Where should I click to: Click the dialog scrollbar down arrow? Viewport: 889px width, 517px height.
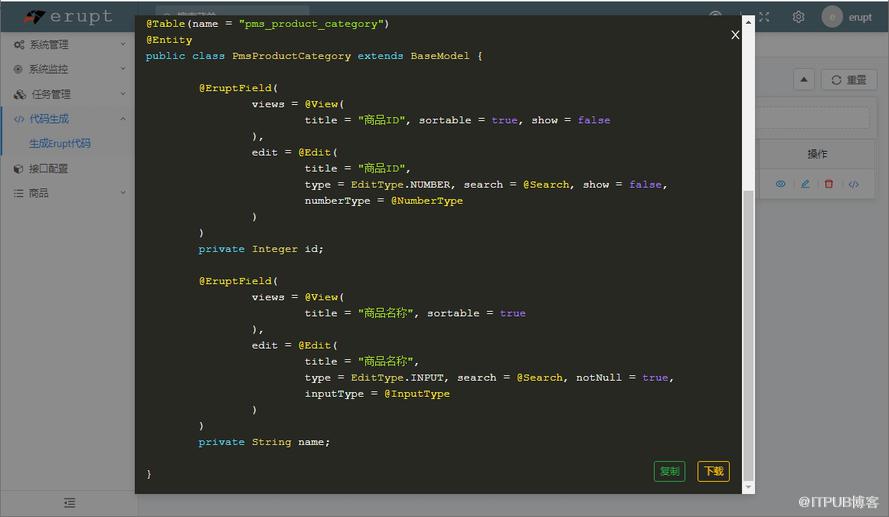pyautogui.click(x=748, y=487)
